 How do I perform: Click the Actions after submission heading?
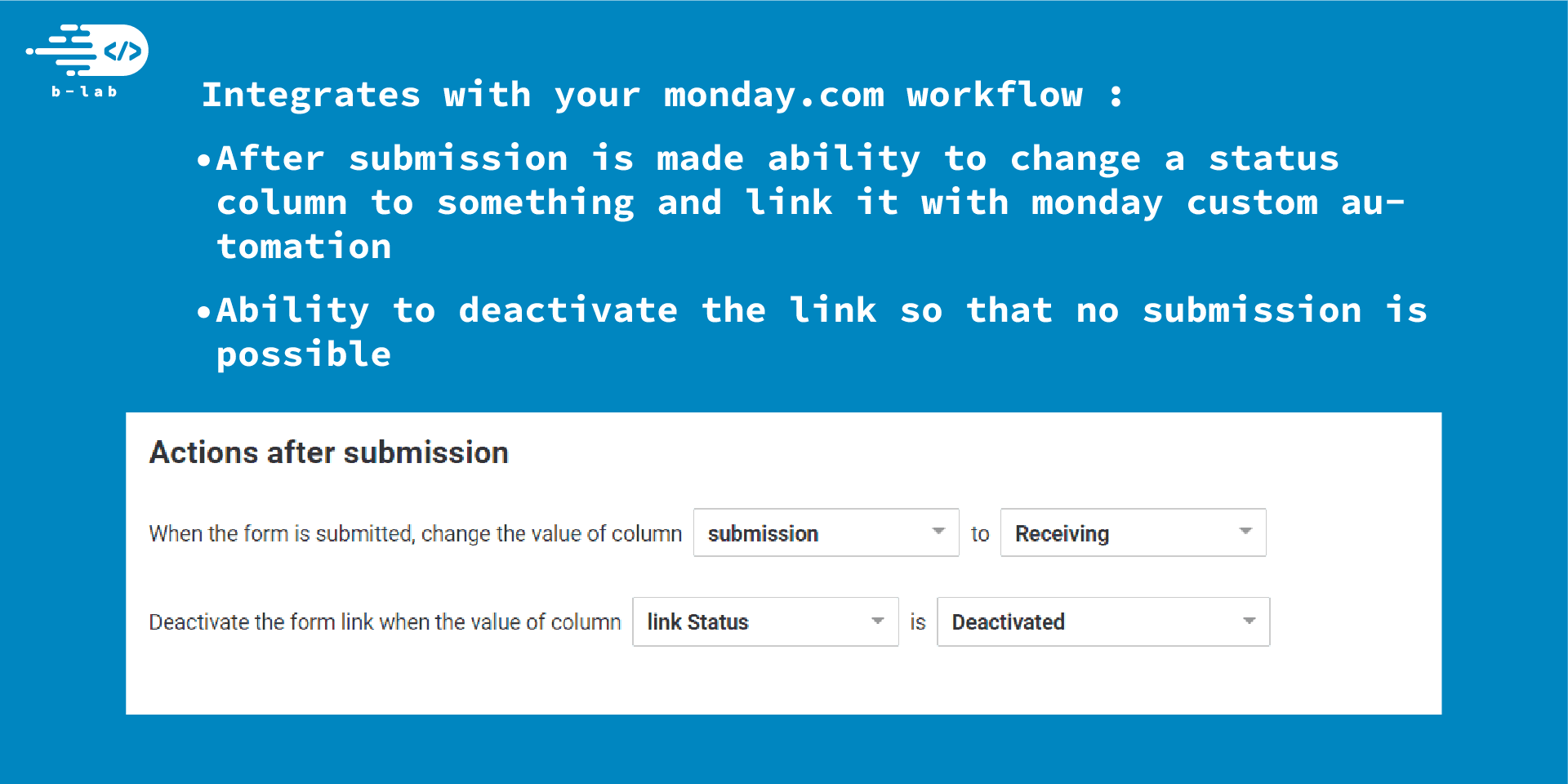pos(328,452)
